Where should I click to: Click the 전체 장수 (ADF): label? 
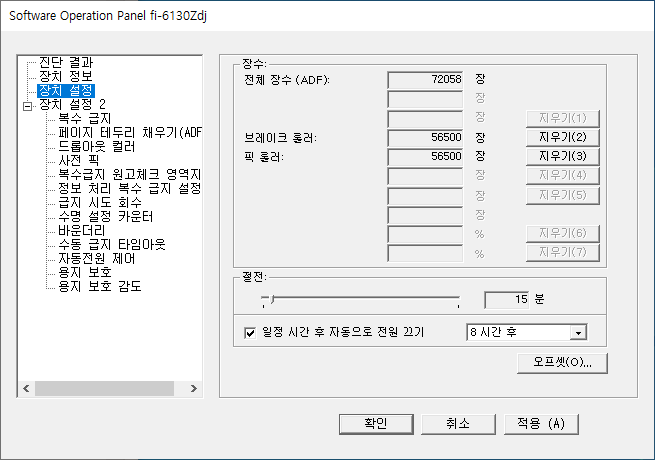tap(287, 79)
